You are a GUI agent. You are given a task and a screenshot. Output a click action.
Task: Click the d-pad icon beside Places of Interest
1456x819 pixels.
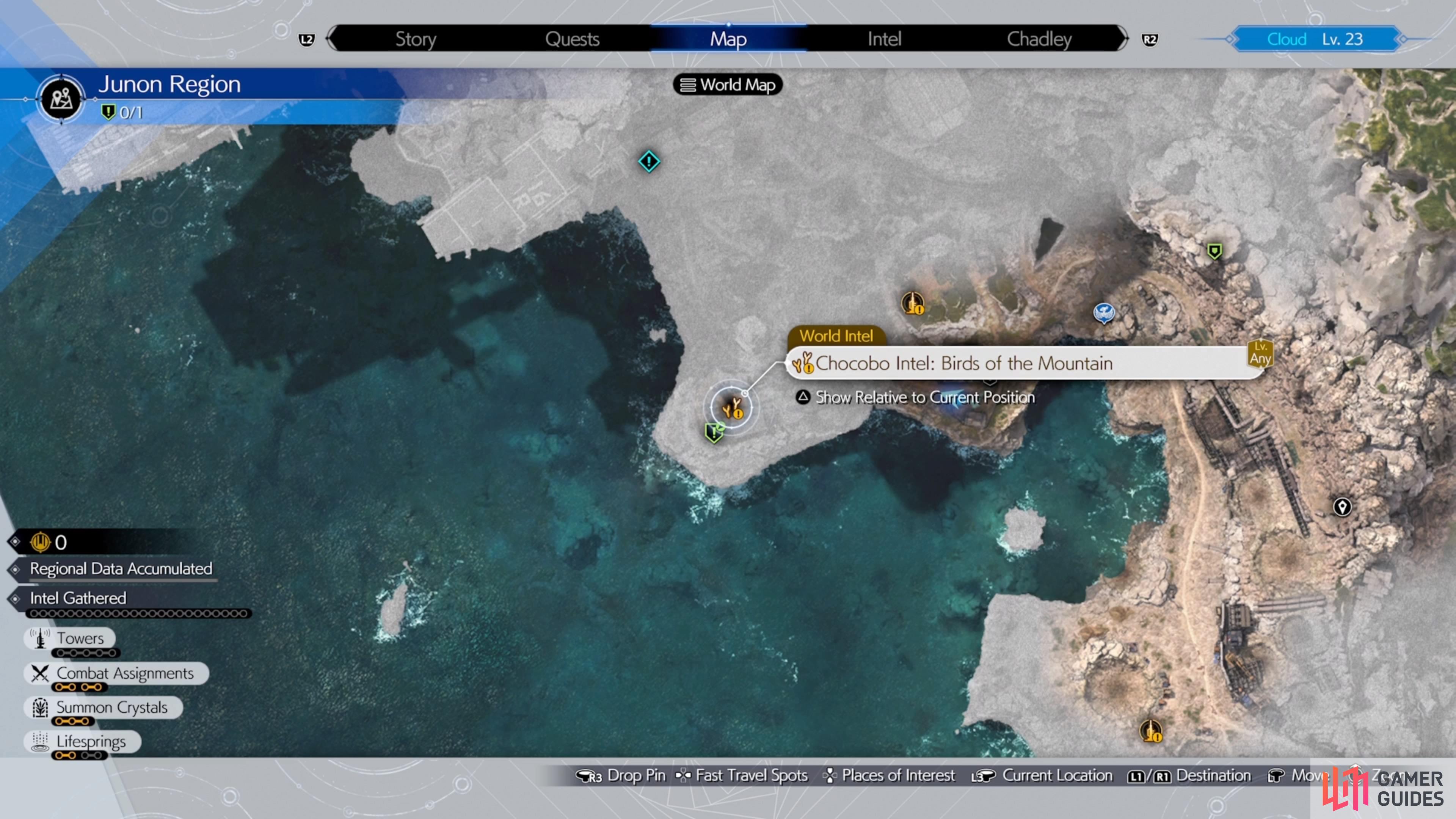pos(830,775)
